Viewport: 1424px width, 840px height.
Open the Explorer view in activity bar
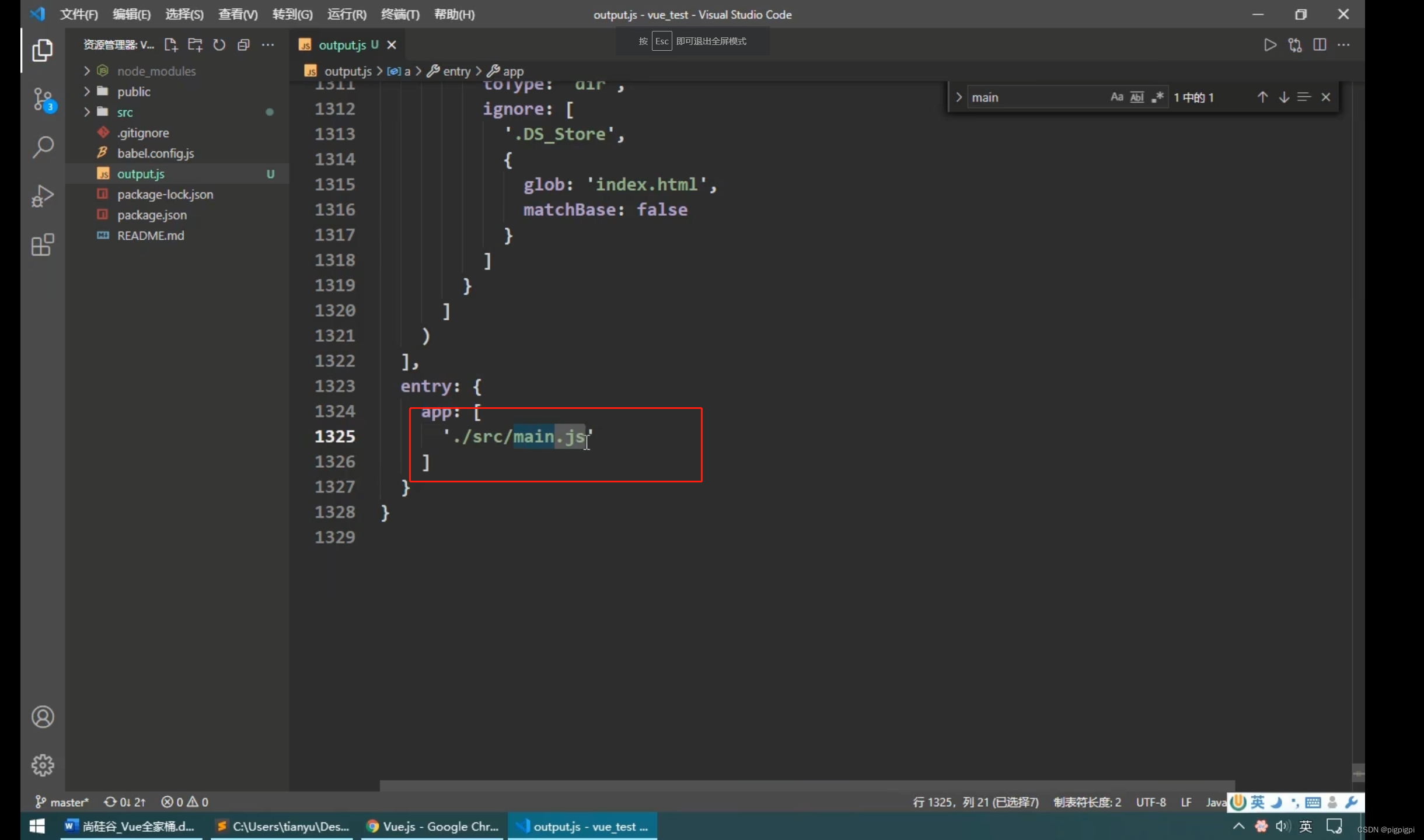pos(43,50)
